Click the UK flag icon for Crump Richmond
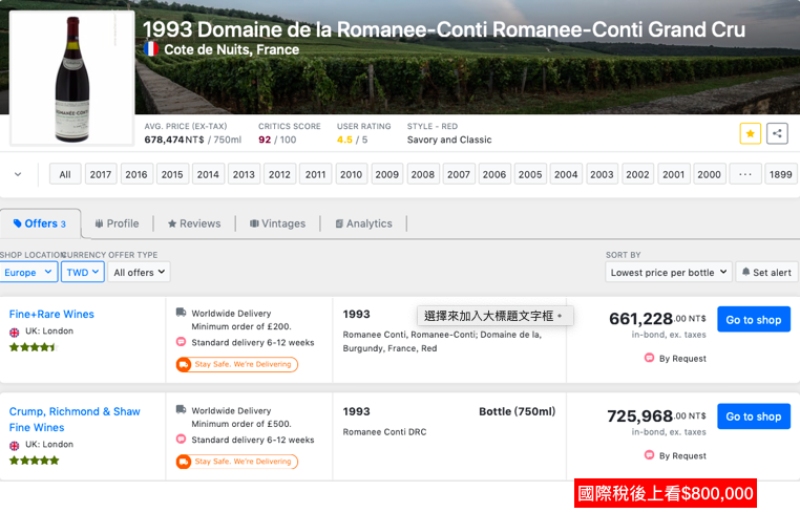This screenshot has width=800, height=513. (x=14, y=446)
